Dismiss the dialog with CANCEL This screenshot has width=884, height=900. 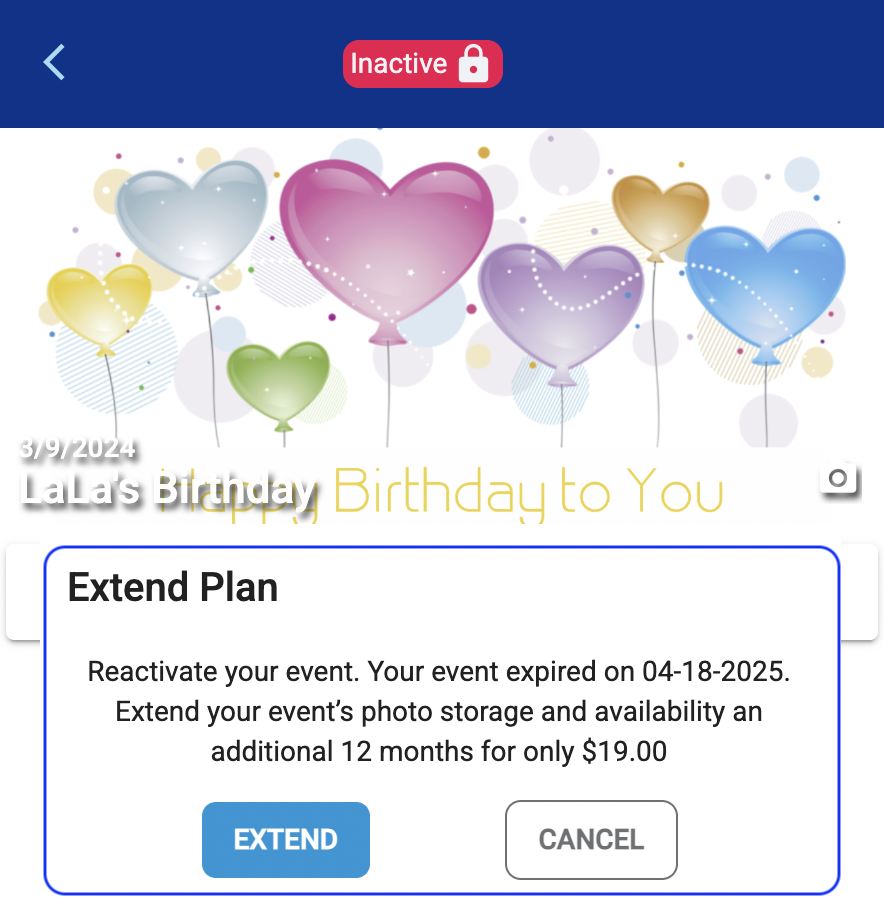pyautogui.click(x=591, y=839)
